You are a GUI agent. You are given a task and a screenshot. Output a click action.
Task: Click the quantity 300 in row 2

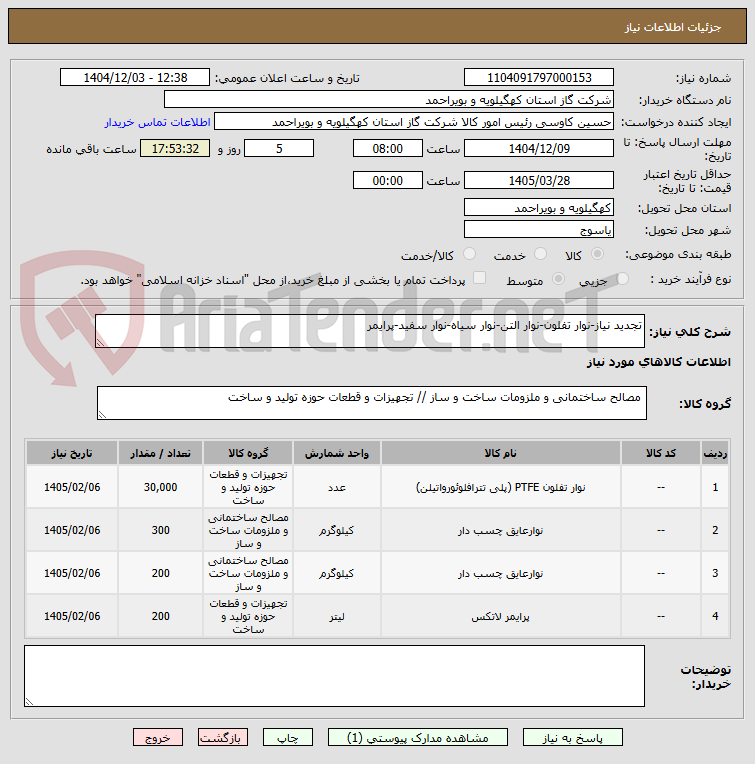tap(160, 530)
